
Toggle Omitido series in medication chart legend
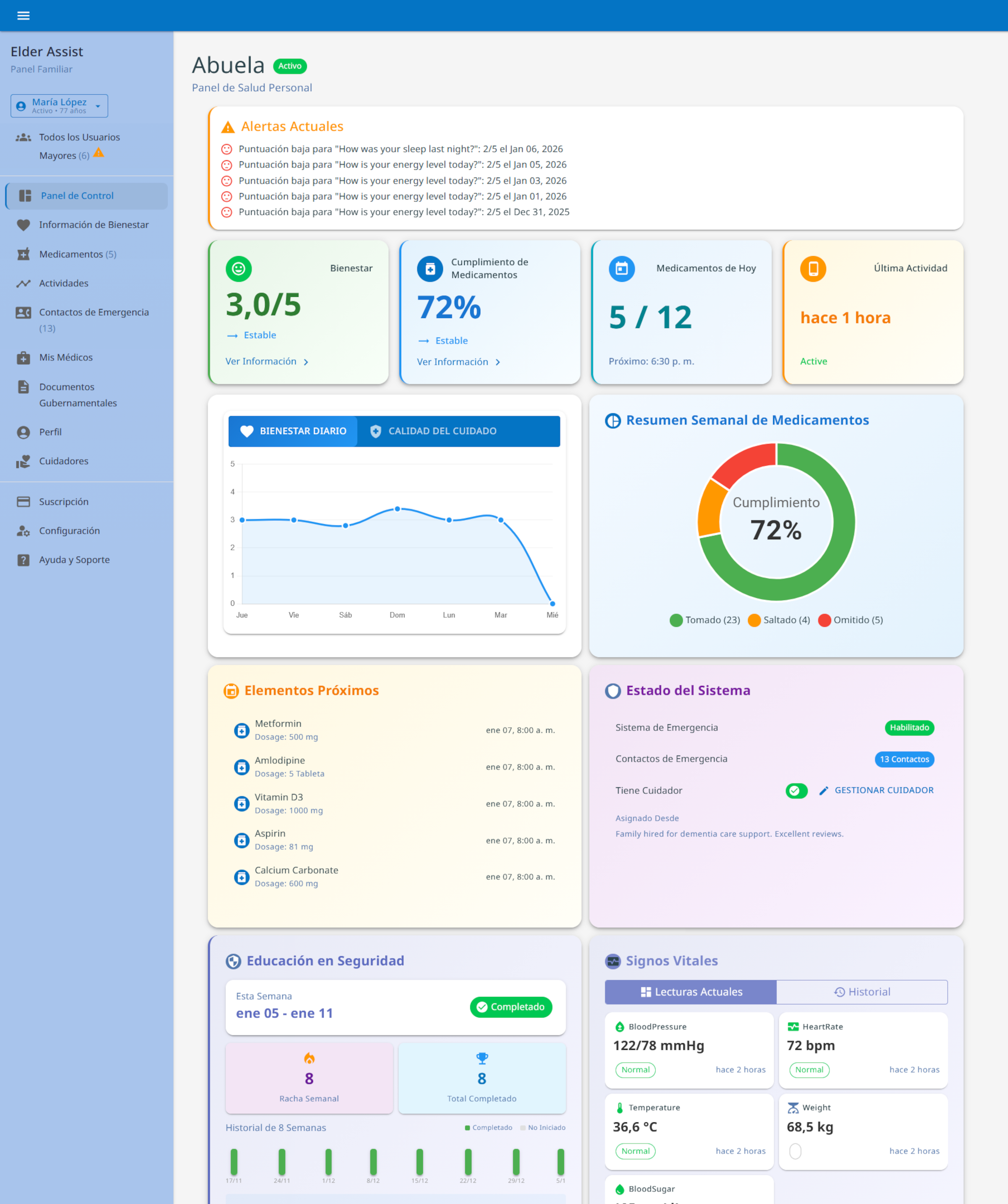click(x=850, y=620)
